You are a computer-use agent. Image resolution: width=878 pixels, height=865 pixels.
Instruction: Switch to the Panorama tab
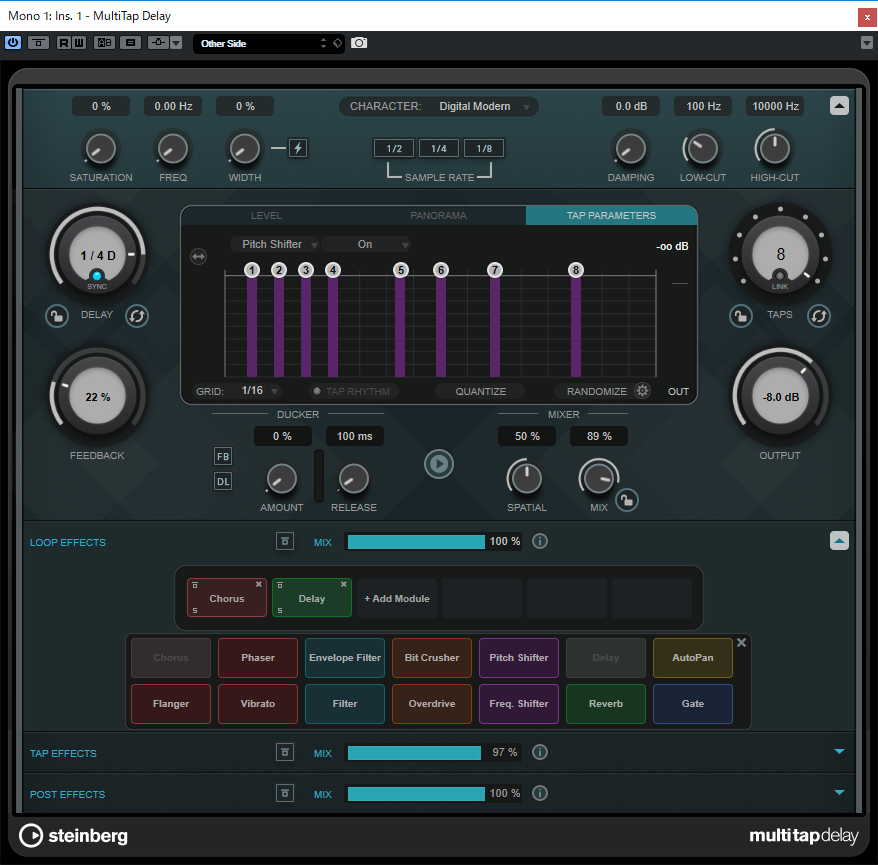pyautogui.click(x=438, y=216)
